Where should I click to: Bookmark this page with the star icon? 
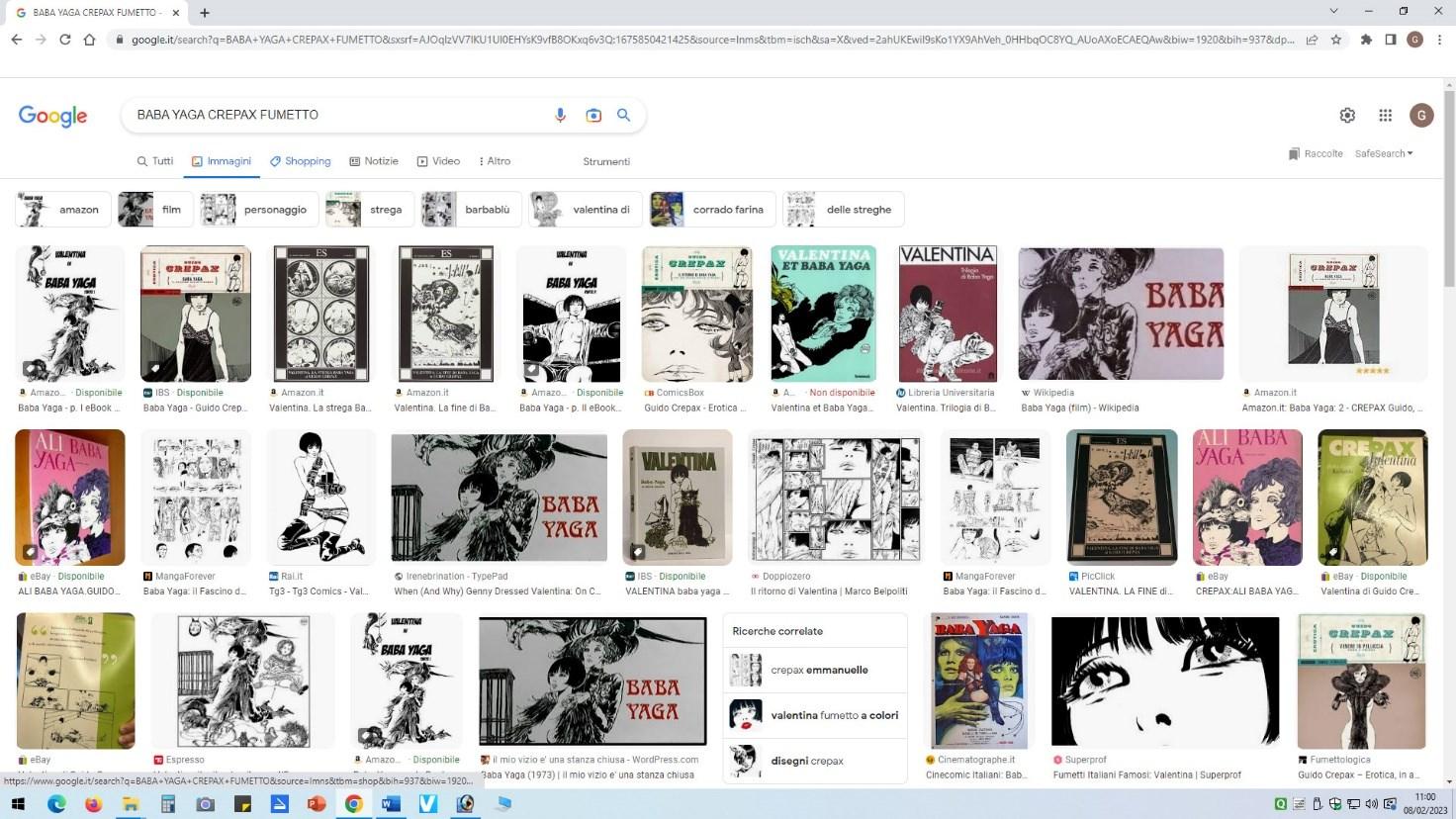coord(1336,40)
